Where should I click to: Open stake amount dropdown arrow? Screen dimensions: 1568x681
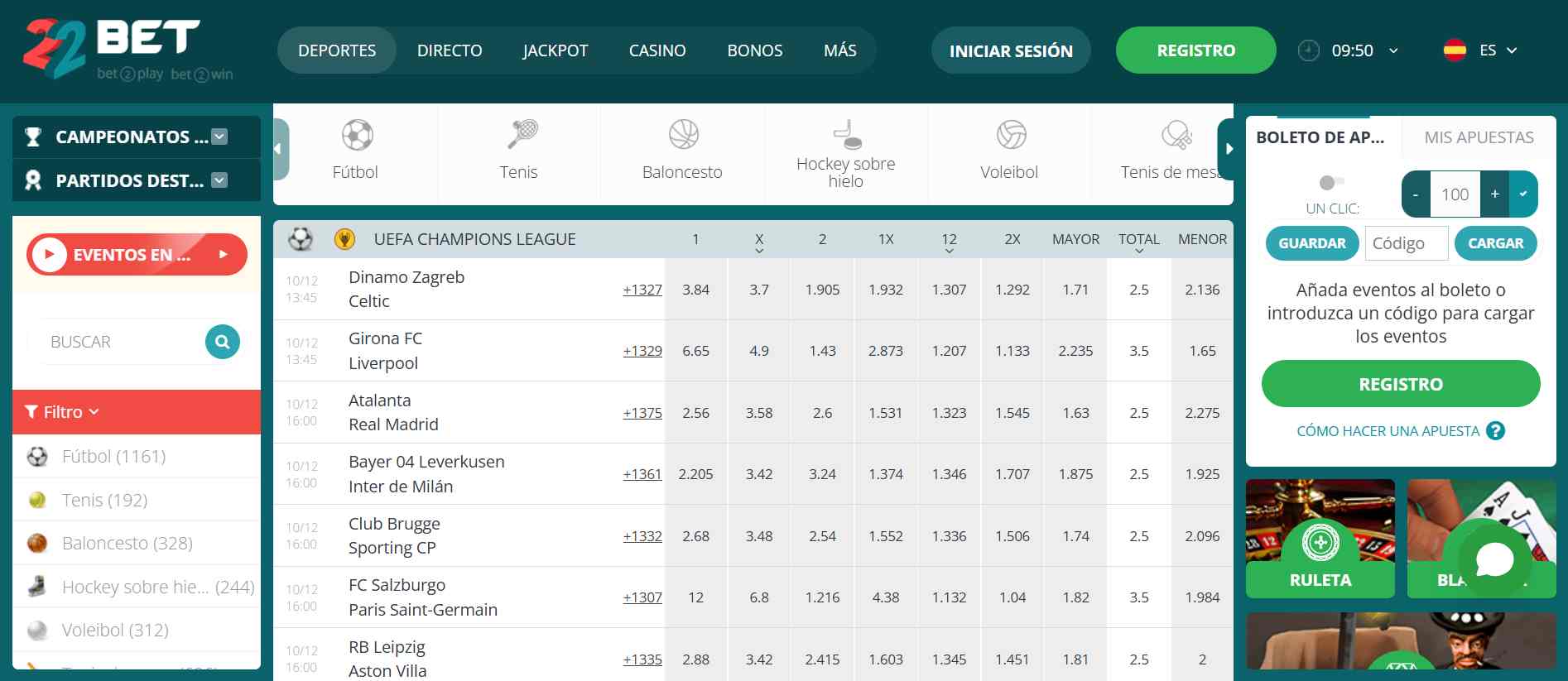(x=1523, y=194)
